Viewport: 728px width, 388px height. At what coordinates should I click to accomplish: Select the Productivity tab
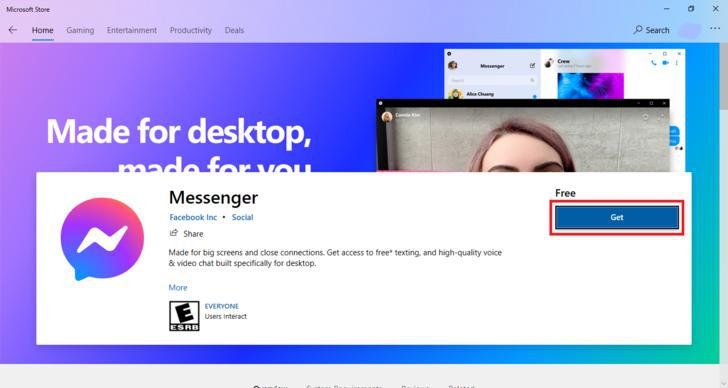[x=190, y=30]
